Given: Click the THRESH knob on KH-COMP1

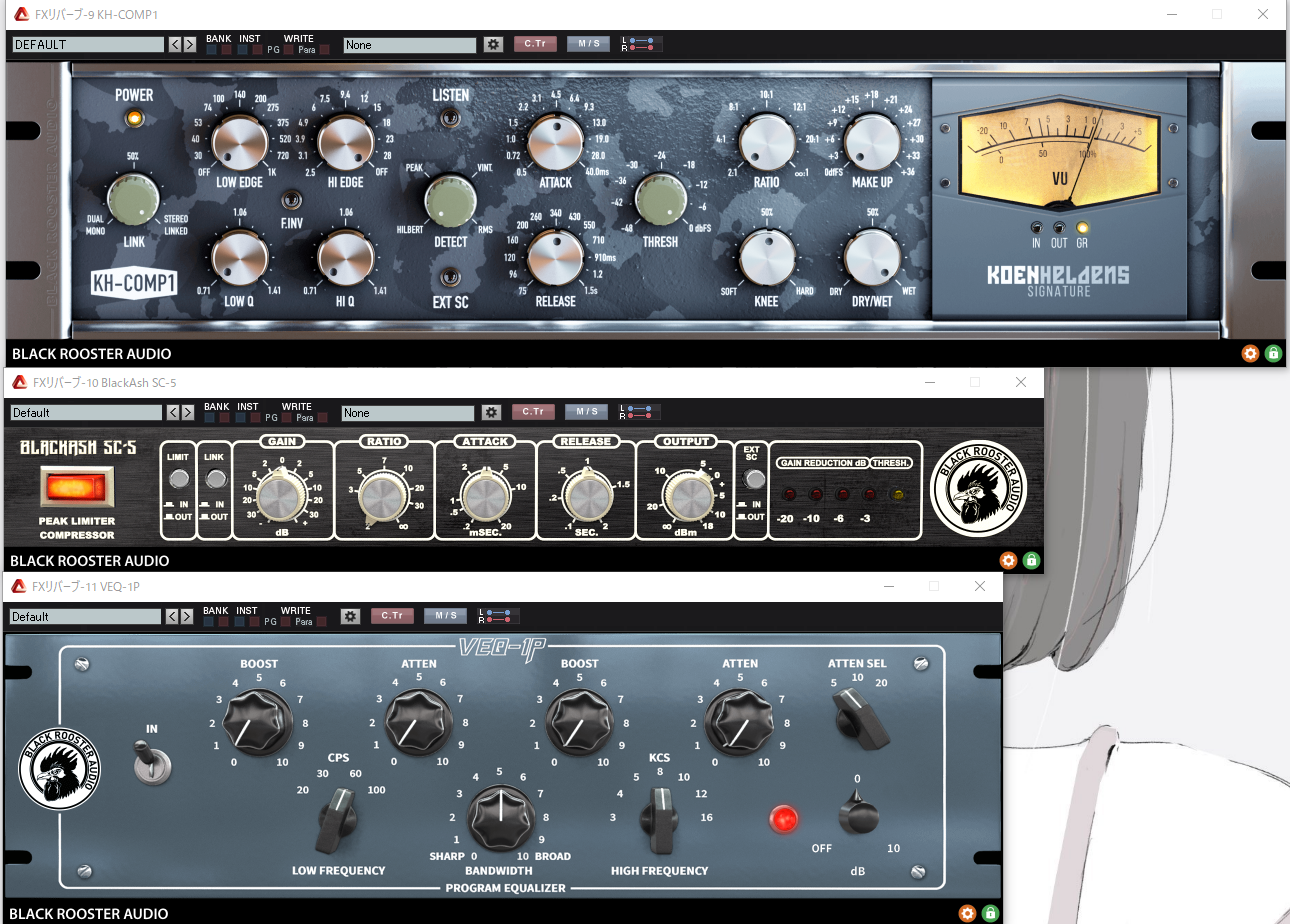Looking at the screenshot, I should pyautogui.click(x=660, y=202).
